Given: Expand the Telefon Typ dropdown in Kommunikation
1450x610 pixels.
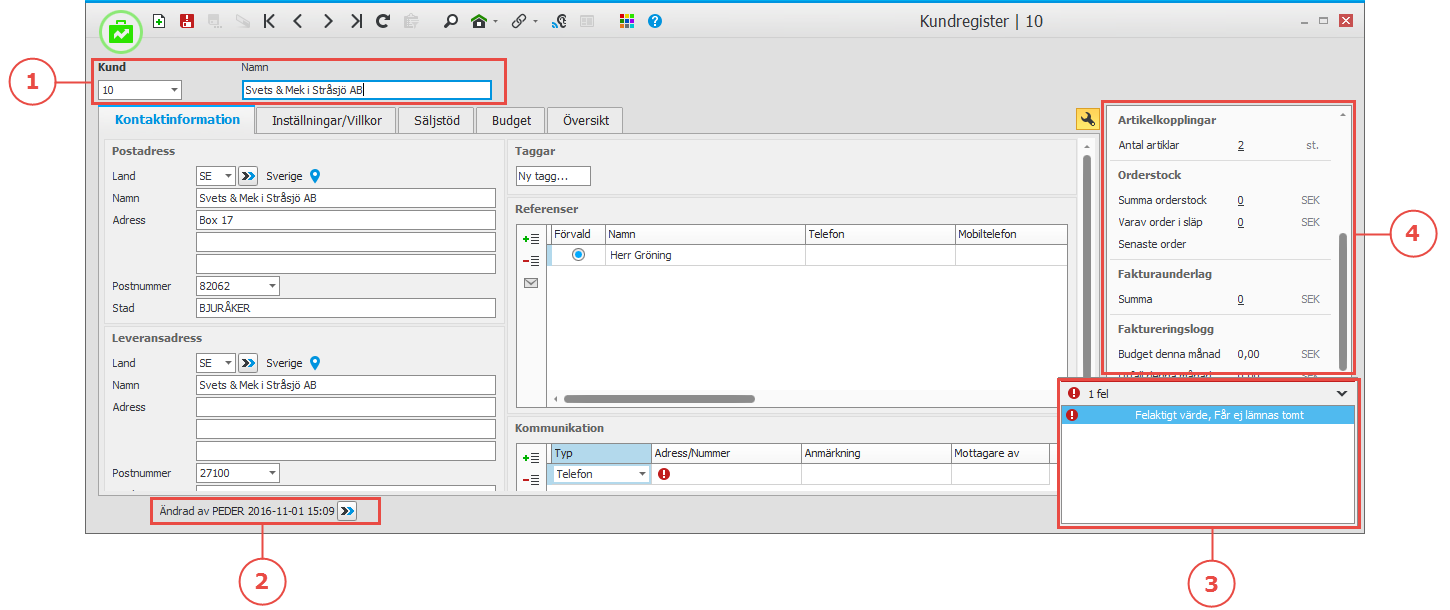Looking at the screenshot, I should (642, 474).
